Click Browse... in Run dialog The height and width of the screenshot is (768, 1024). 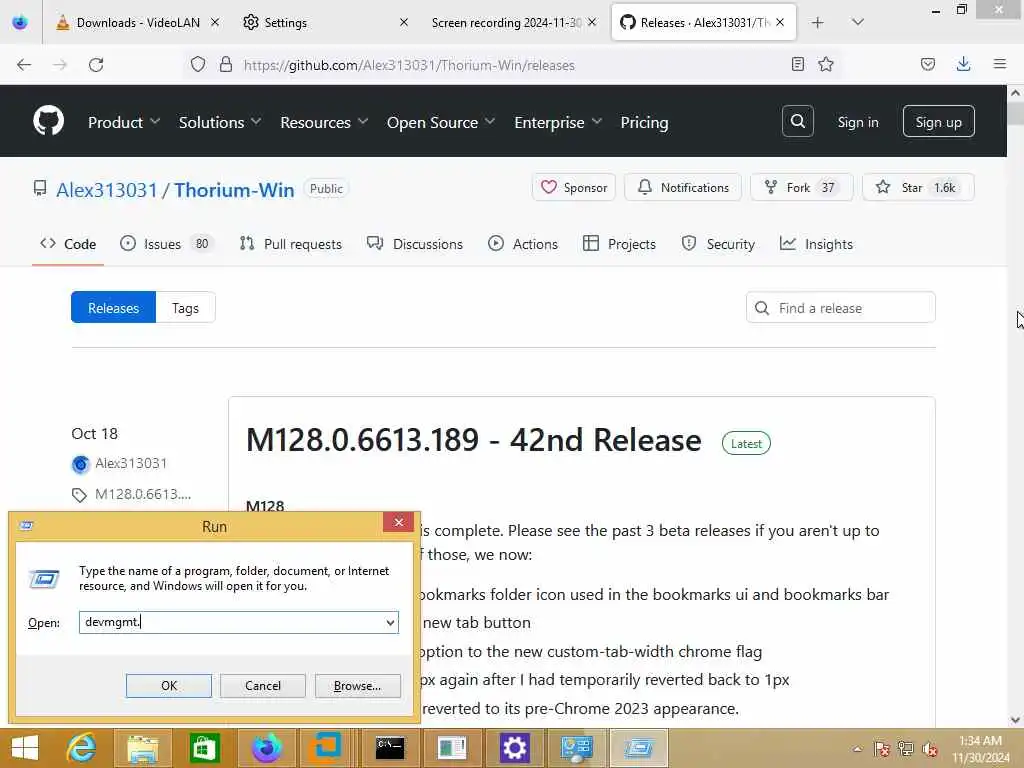(x=357, y=686)
